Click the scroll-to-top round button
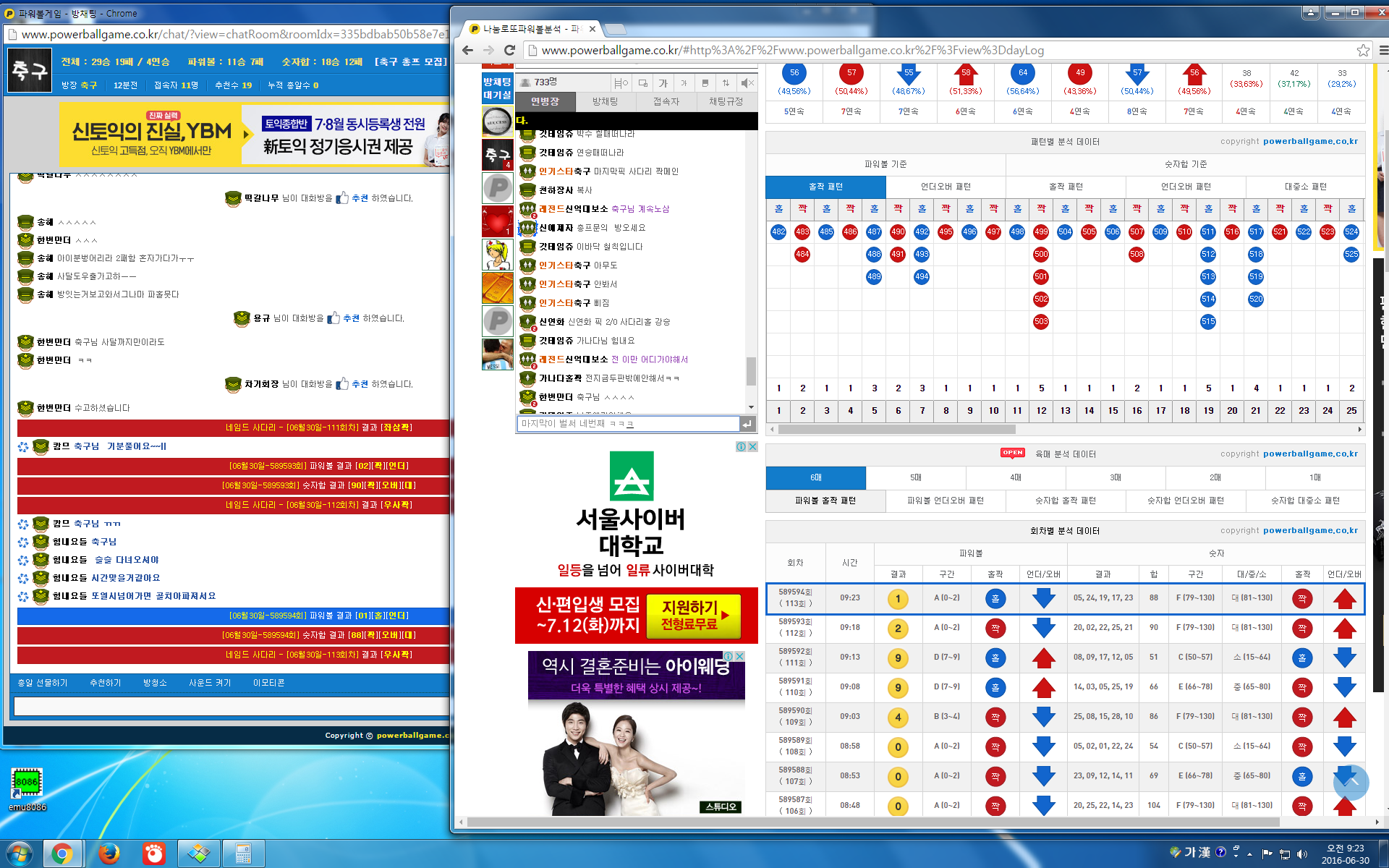 click(1351, 783)
